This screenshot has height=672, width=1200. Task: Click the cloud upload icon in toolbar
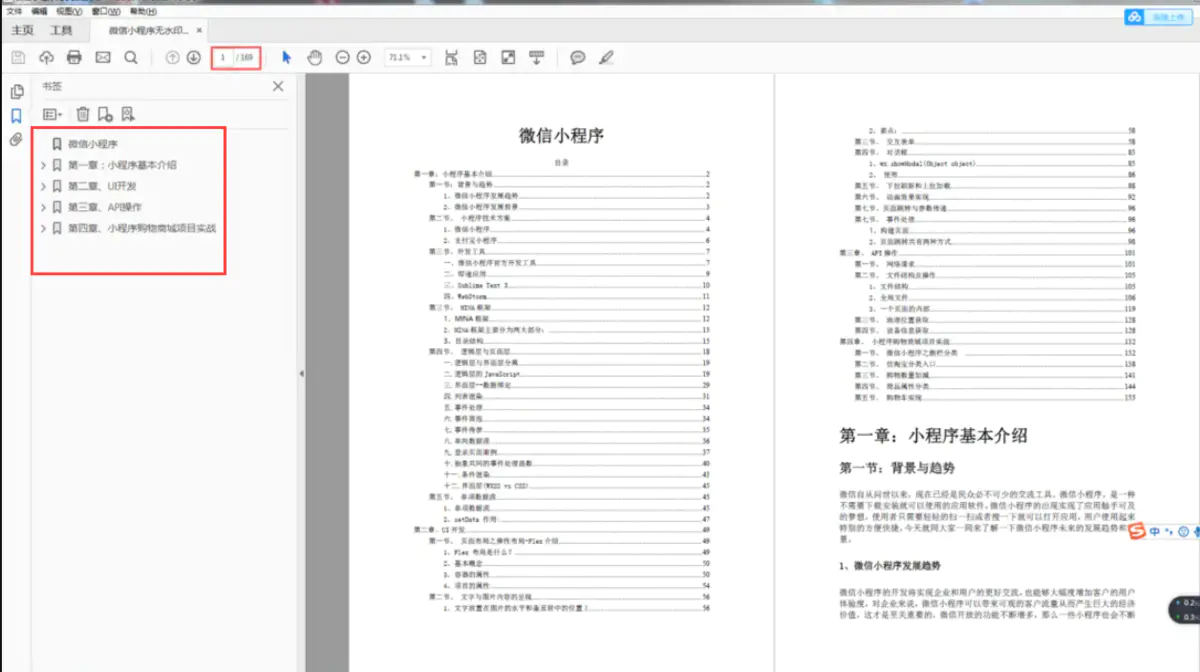46,58
